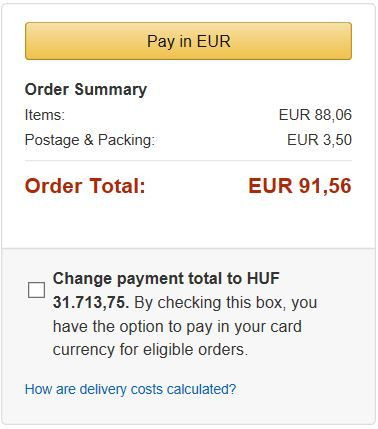Select the HUF amount 31.713,75
This screenshot has height=429, width=378.
coord(91,303)
